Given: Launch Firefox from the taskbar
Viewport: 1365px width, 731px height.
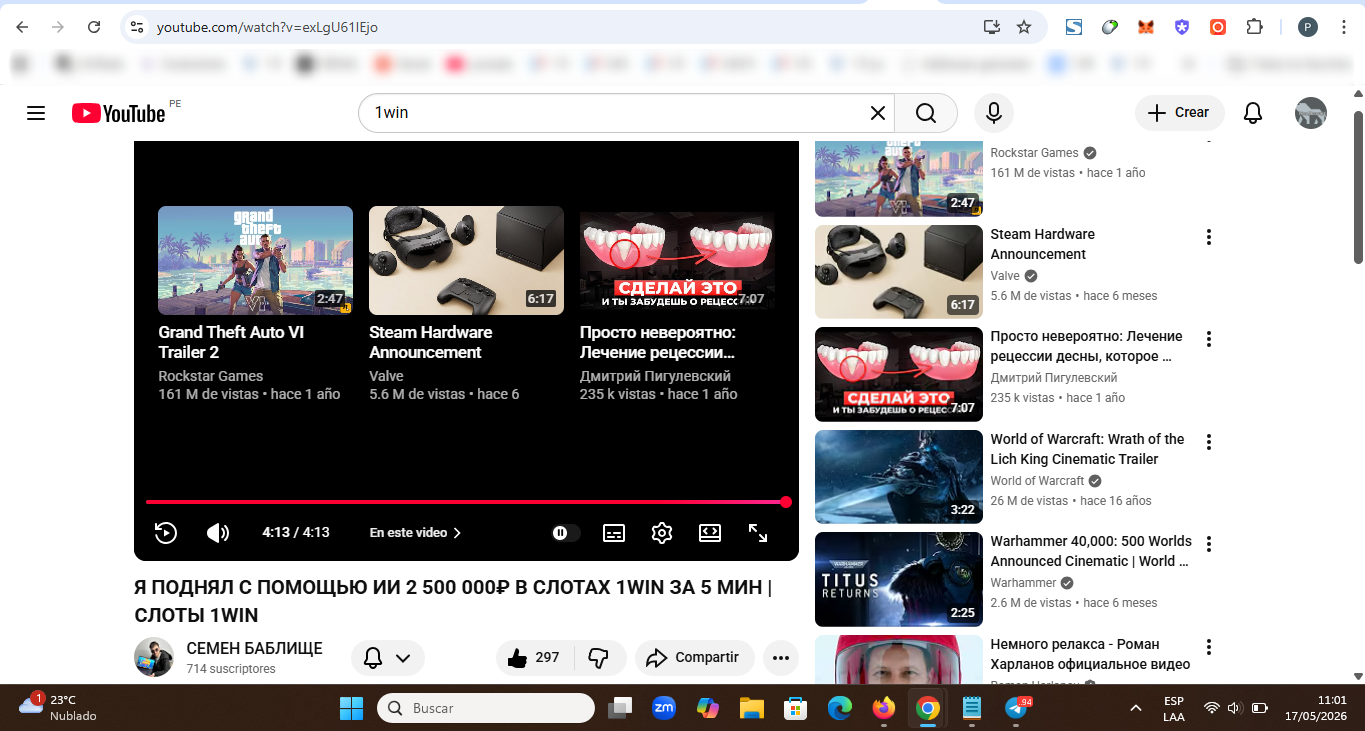Looking at the screenshot, I should tap(884, 708).
